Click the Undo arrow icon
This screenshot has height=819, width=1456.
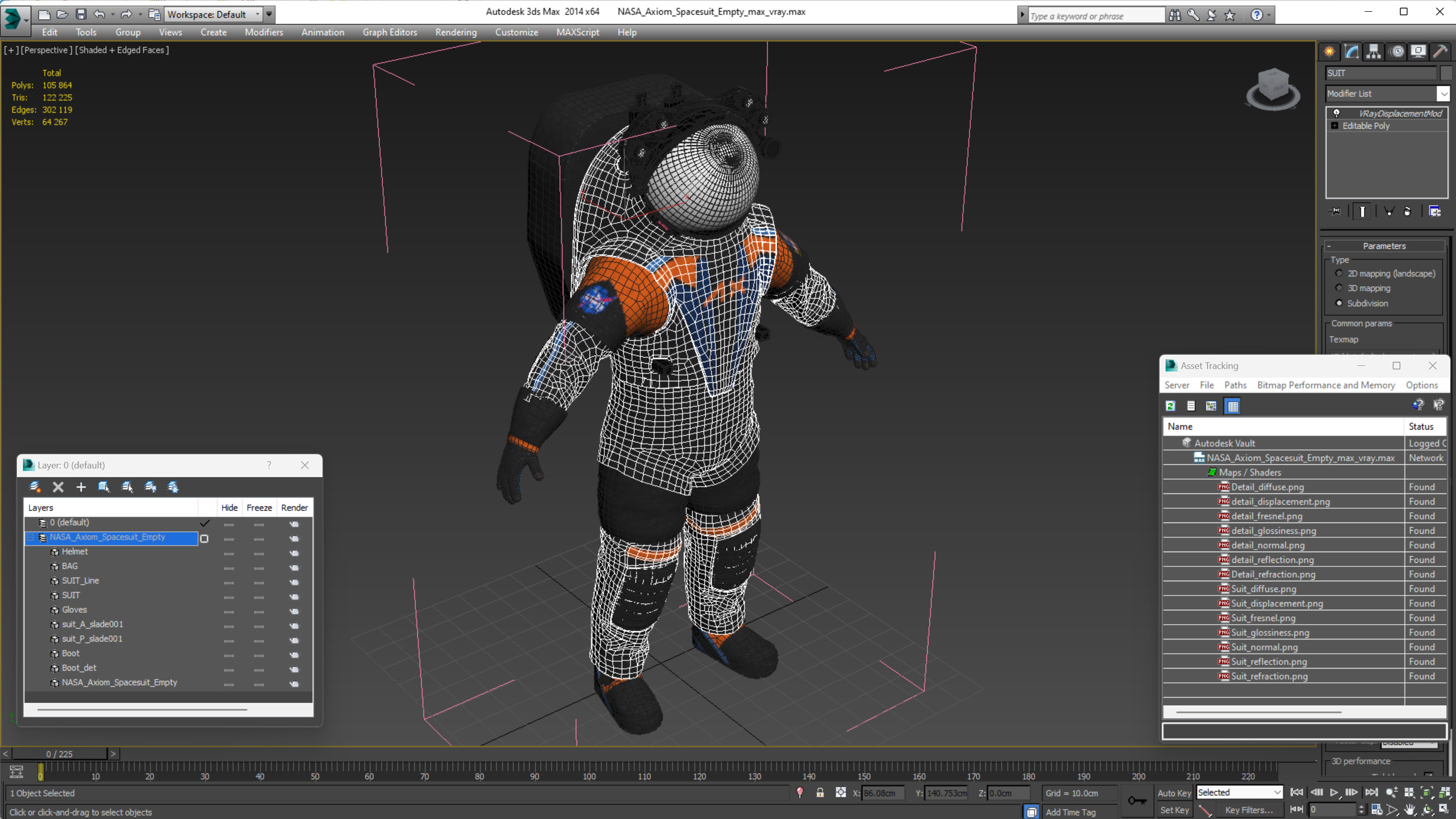[100, 14]
